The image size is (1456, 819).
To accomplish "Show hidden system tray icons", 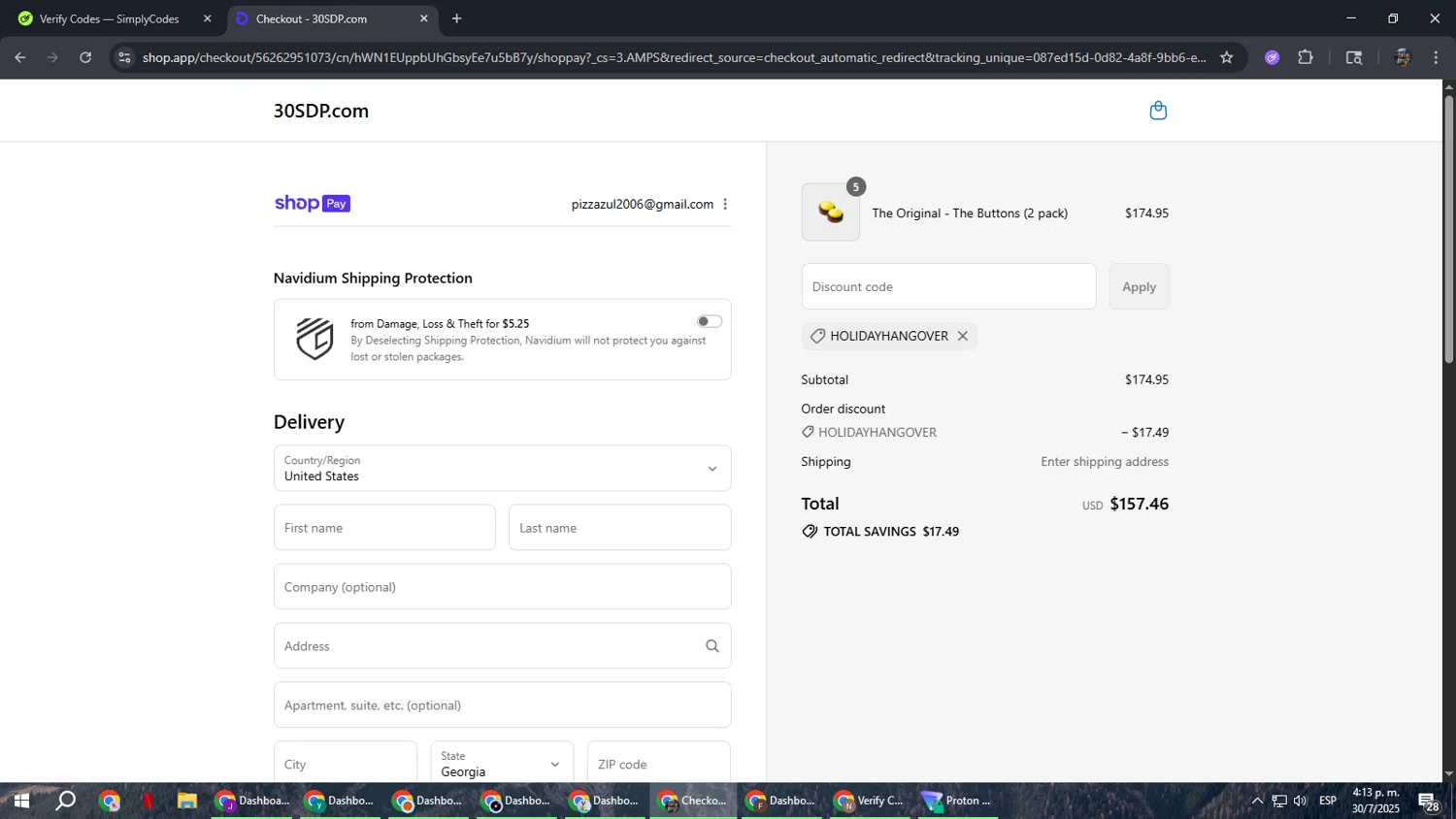I will [1257, 801].
